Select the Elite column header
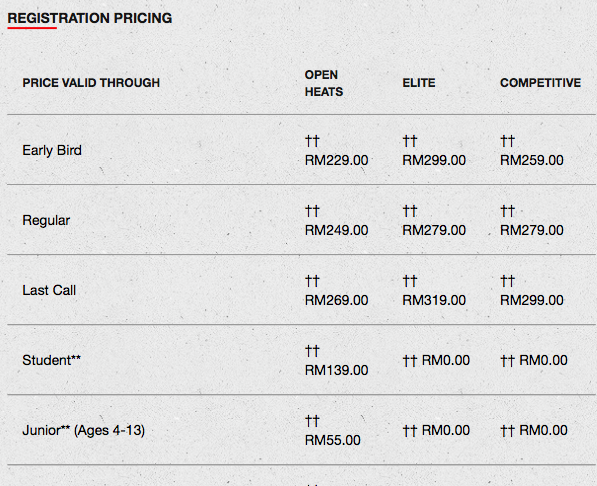 point(419,83)
